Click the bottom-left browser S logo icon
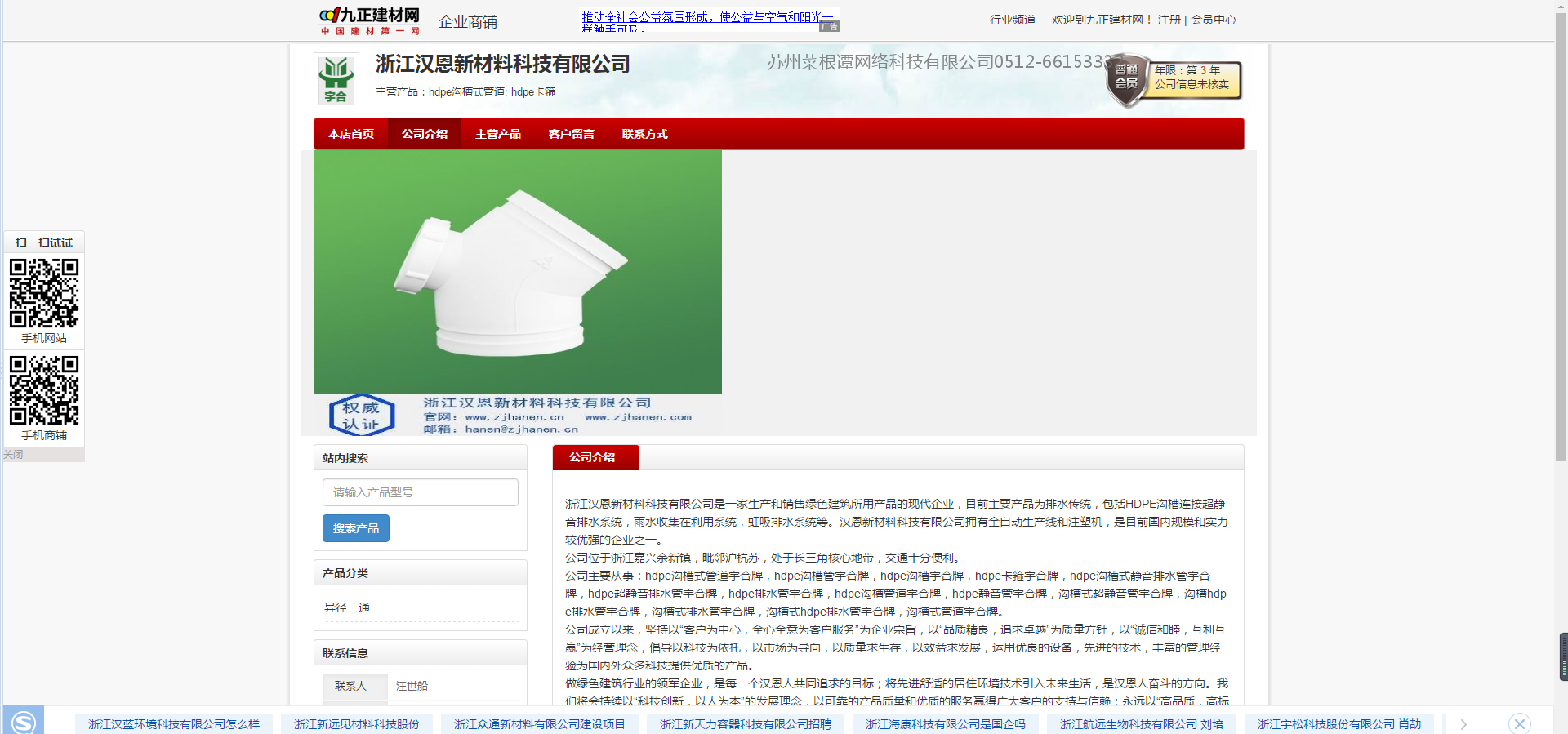The width and height of the screenshot is (1568, 734). (23, 722)
